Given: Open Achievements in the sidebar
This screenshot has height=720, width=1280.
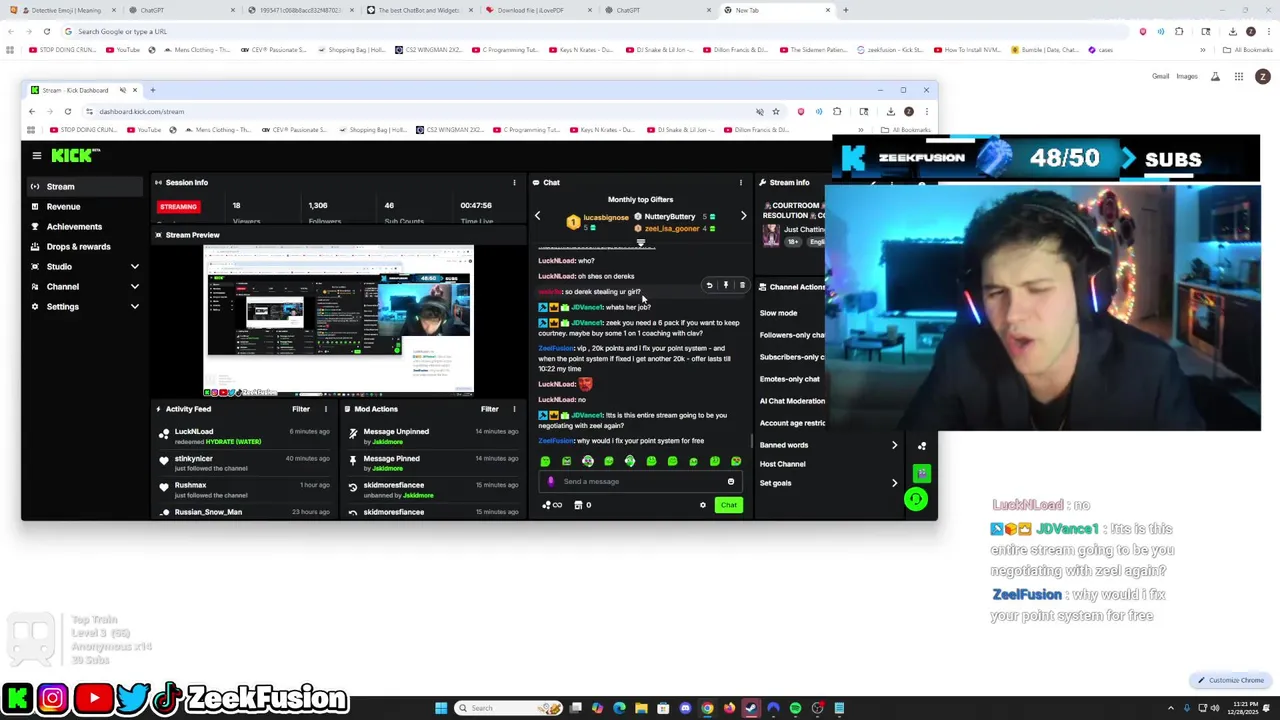Looking at the screenshot, I should coord(74,227).
